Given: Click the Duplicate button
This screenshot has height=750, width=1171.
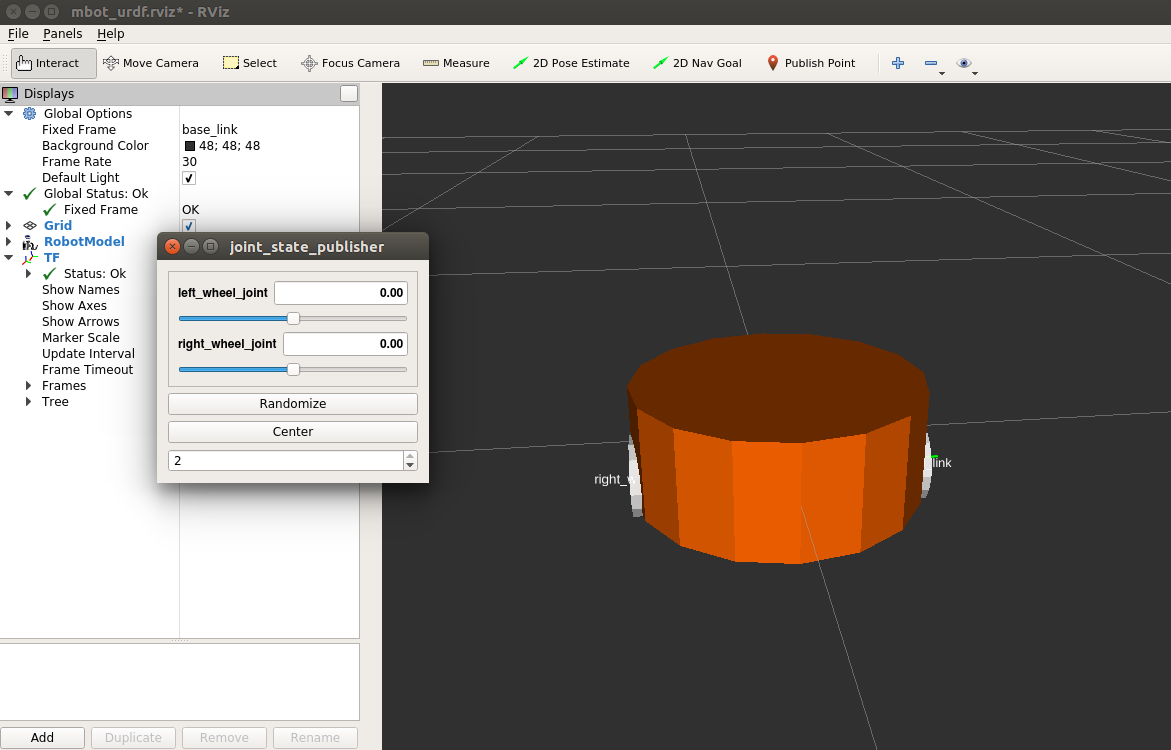Looking at the screenshot, I should click(133, 738).
